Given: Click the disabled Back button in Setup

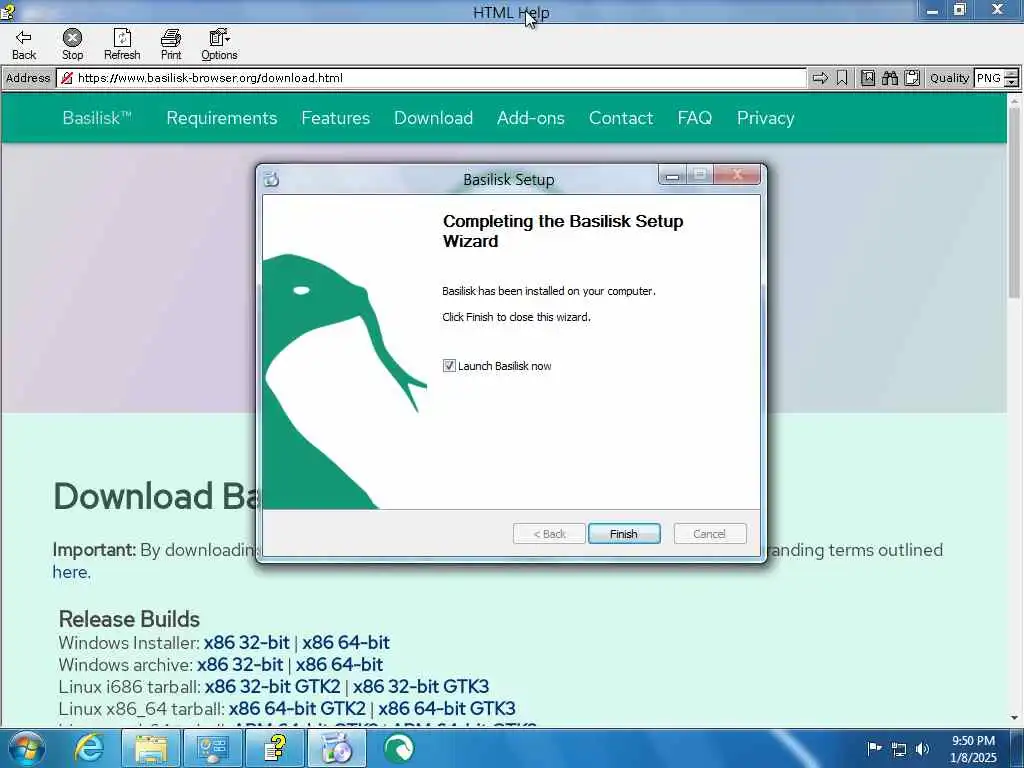Looking at the screenshot, I should 549,534.
